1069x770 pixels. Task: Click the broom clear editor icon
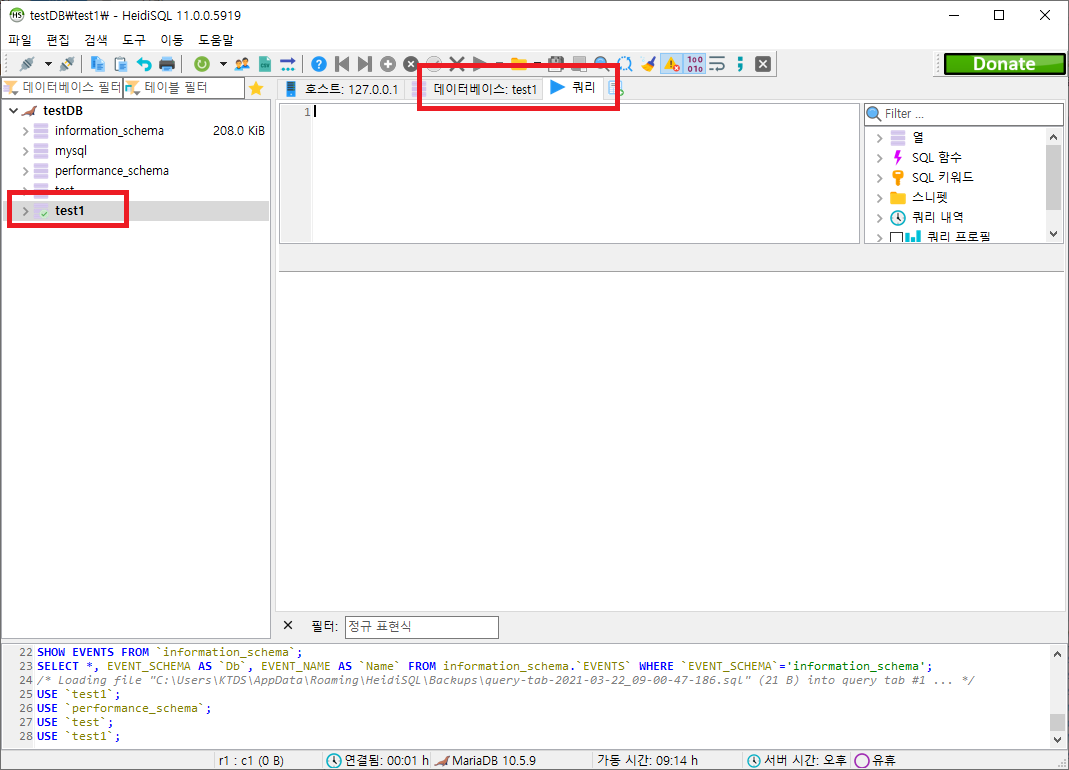tap(648, 64)
